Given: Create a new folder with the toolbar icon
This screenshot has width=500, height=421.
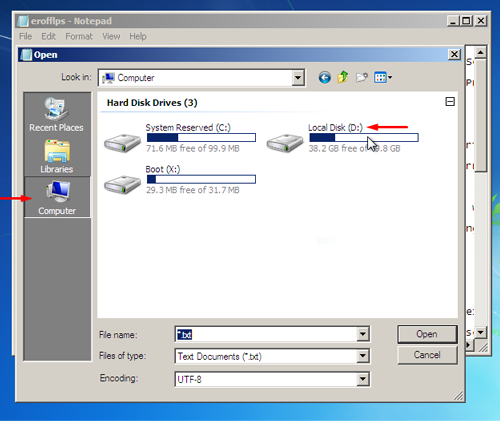Looking at the screenshot, I should click(362, 77).
